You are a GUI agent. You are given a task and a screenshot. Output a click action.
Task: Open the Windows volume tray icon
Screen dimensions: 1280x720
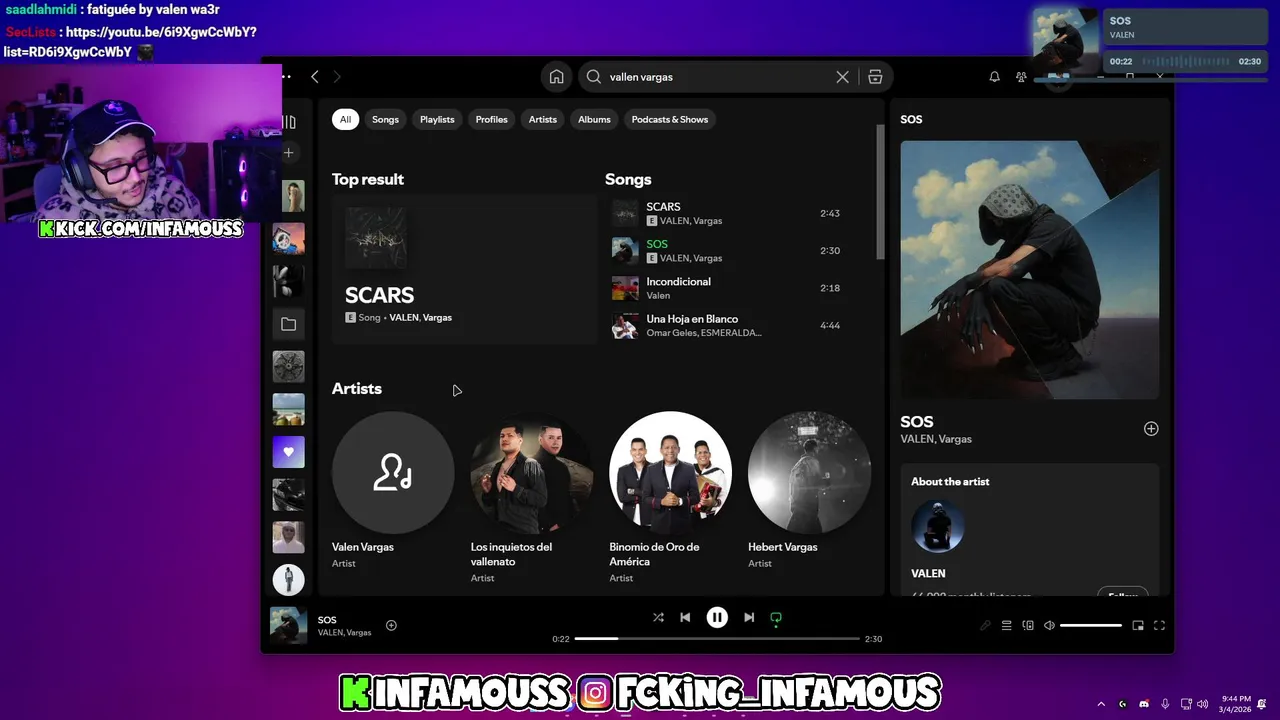click(1202, 704)
